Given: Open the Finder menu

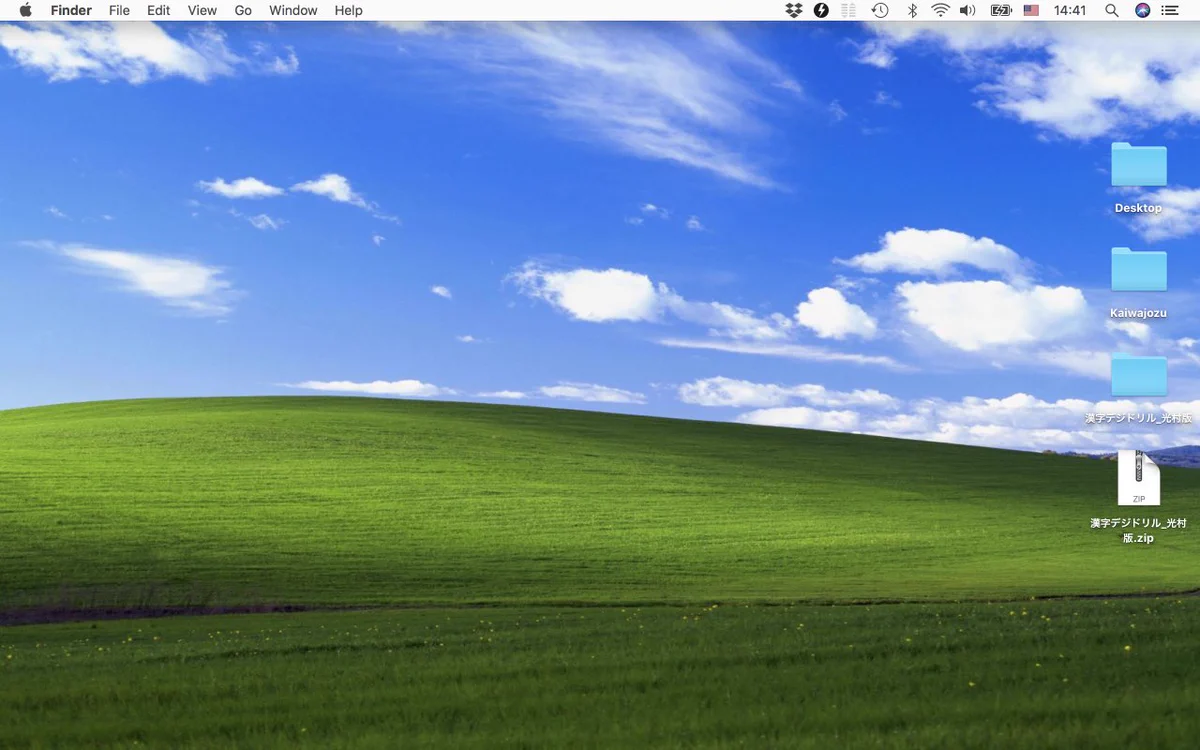Looking at the screenshot, I should click(71, 10).
